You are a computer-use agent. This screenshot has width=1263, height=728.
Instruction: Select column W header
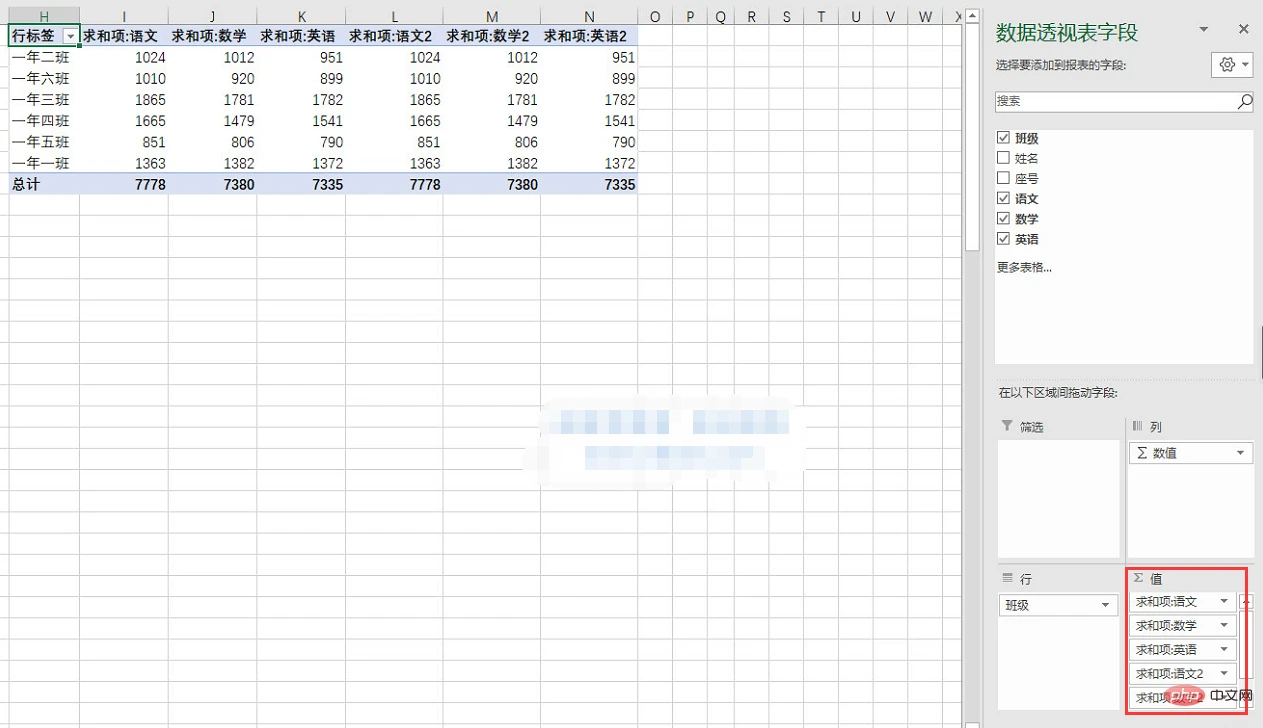tap(925, 16)
